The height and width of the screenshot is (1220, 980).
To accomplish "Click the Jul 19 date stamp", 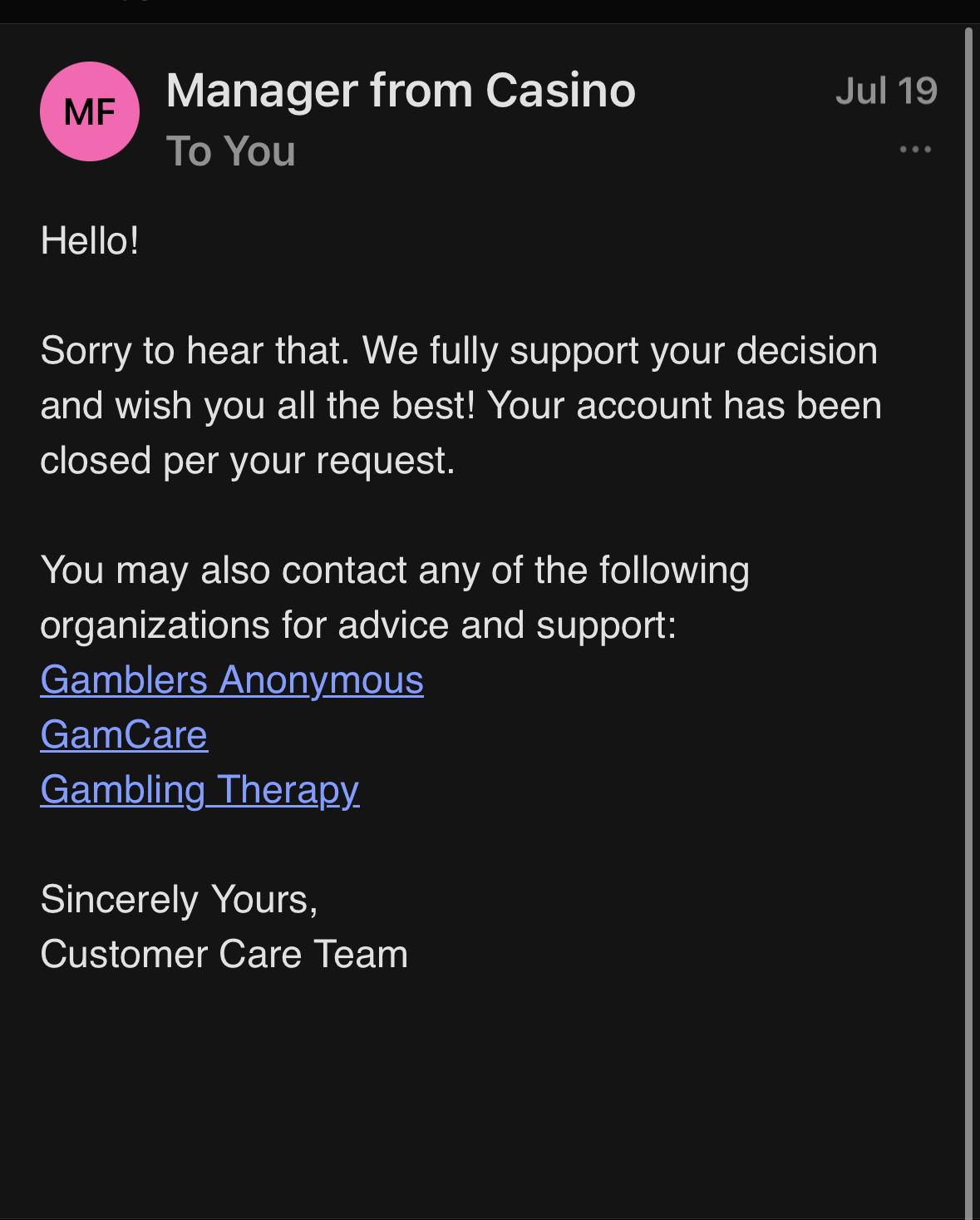I will pos(886,91).
